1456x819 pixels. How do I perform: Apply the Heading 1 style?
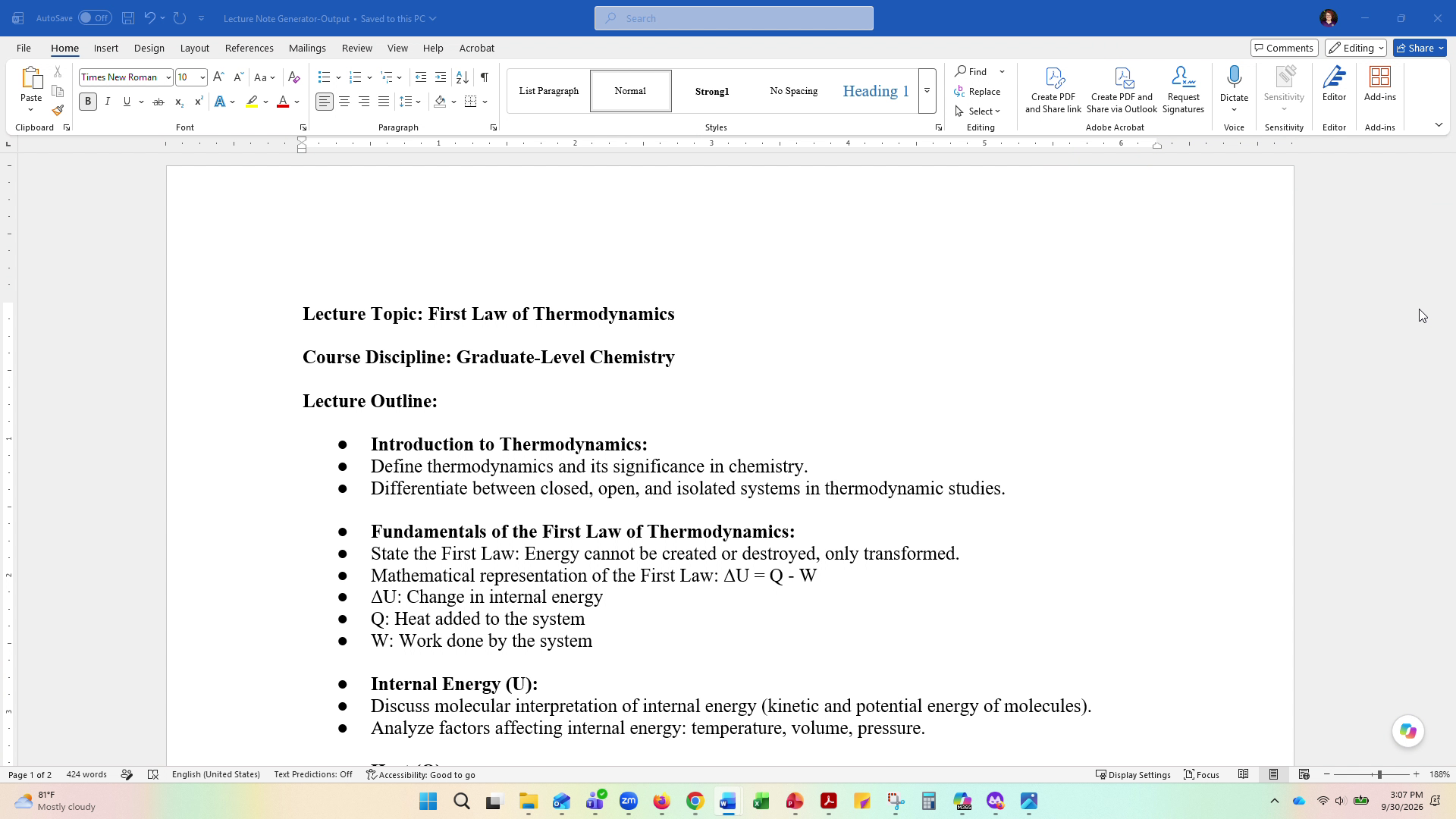click(876, 91)
